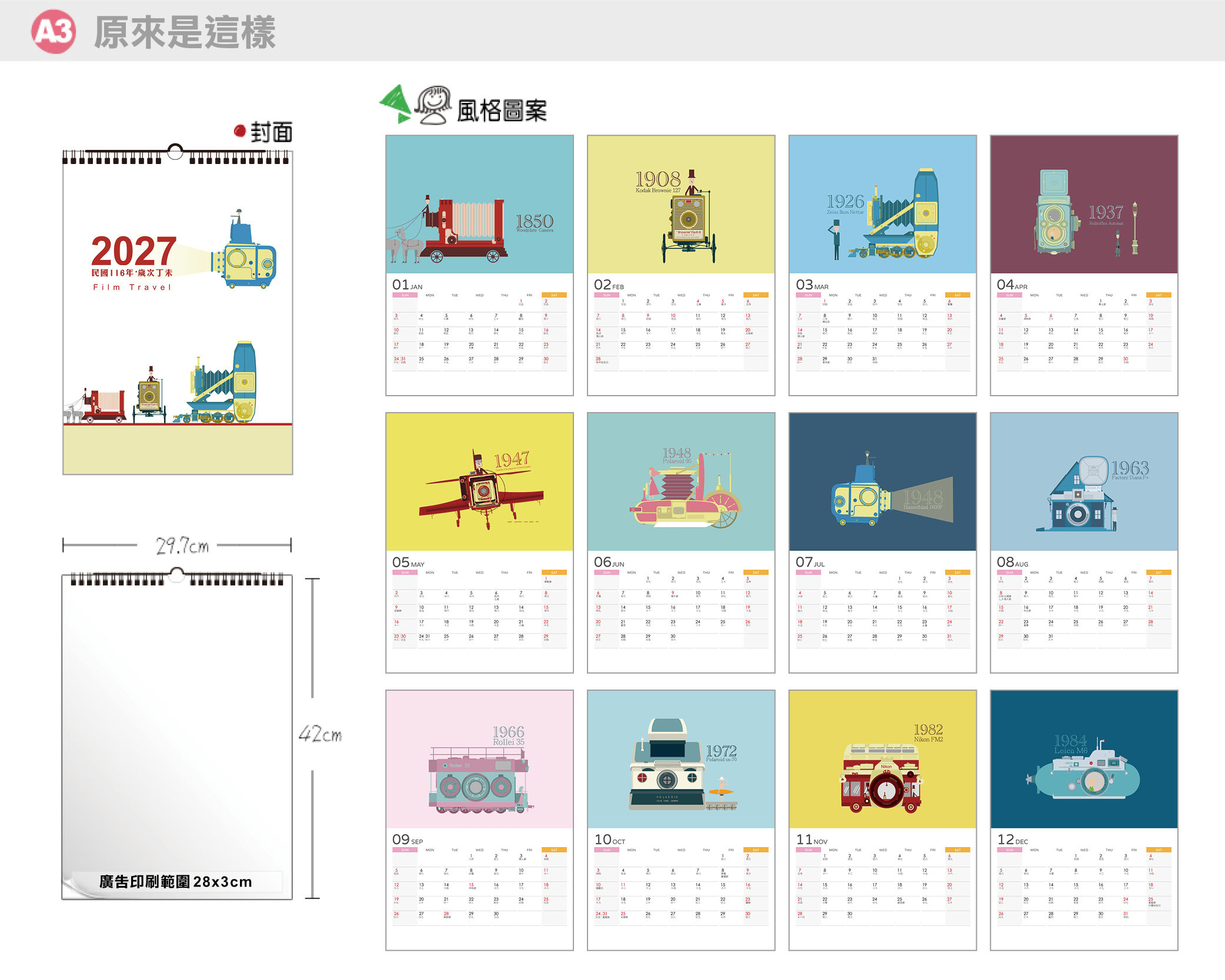Image resolution: width=1225 pixels, height=980 pixels.
Task: Select the 04 APR Rolleiflex page
Action: click(x=1084, y=265)
